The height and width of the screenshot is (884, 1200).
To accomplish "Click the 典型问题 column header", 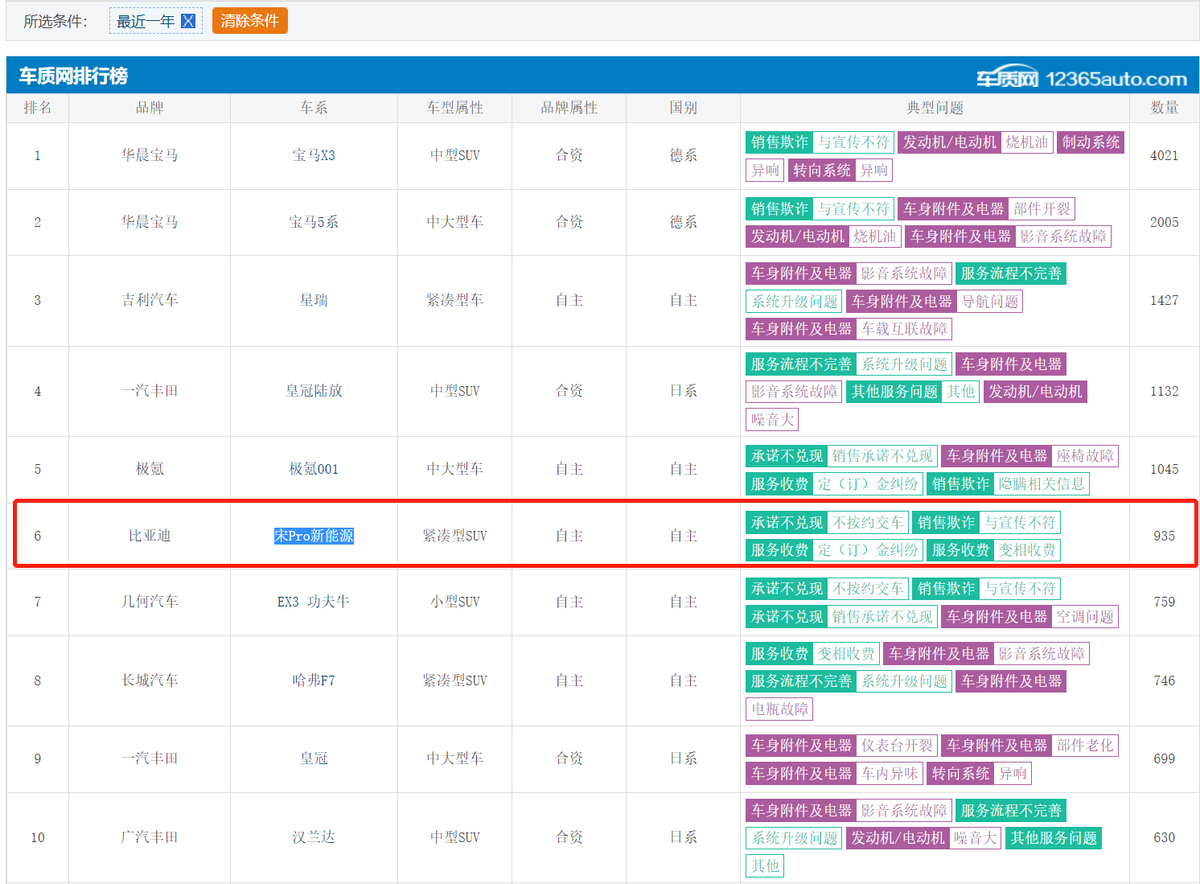I will [935, 108].
